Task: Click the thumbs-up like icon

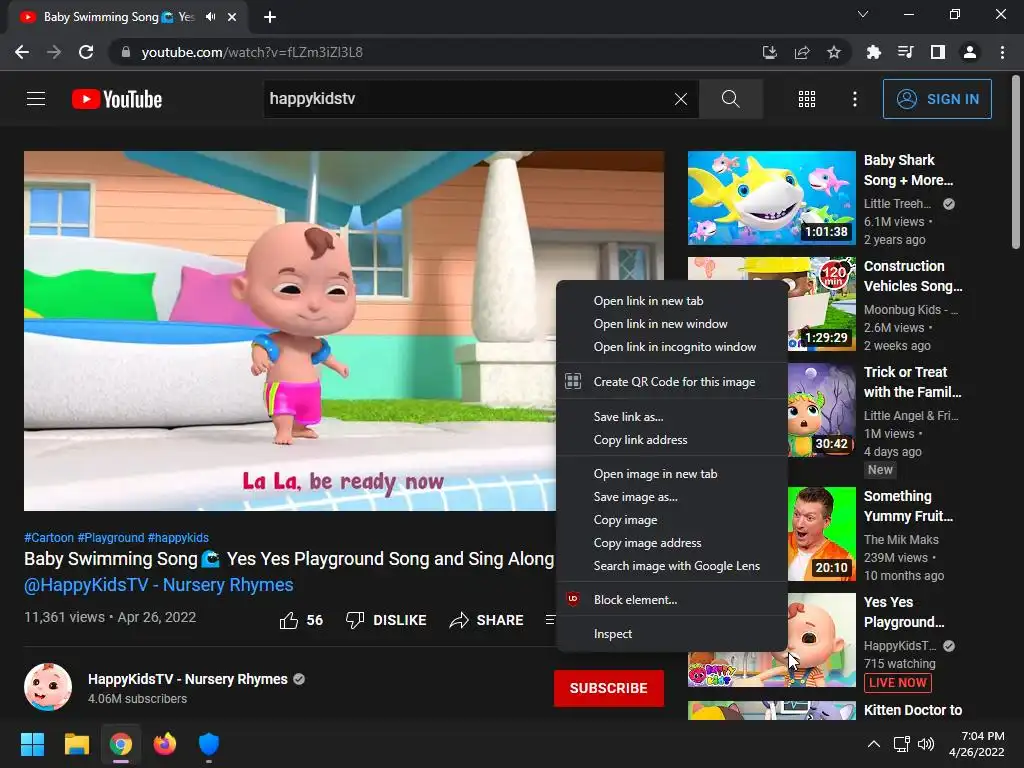Action: tap(289, 620)
